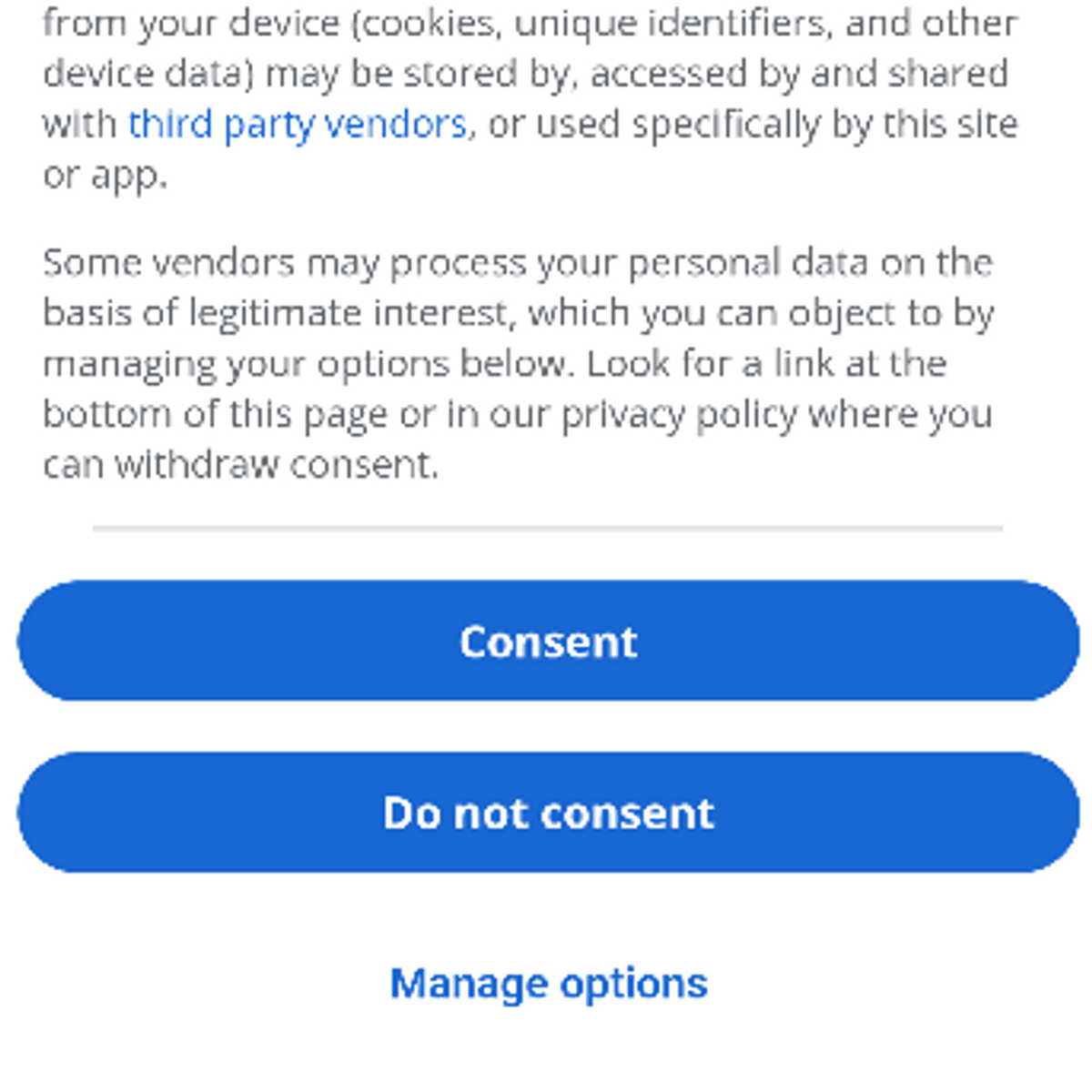Decline cookies with Do not consent

(x=548, y=812)
